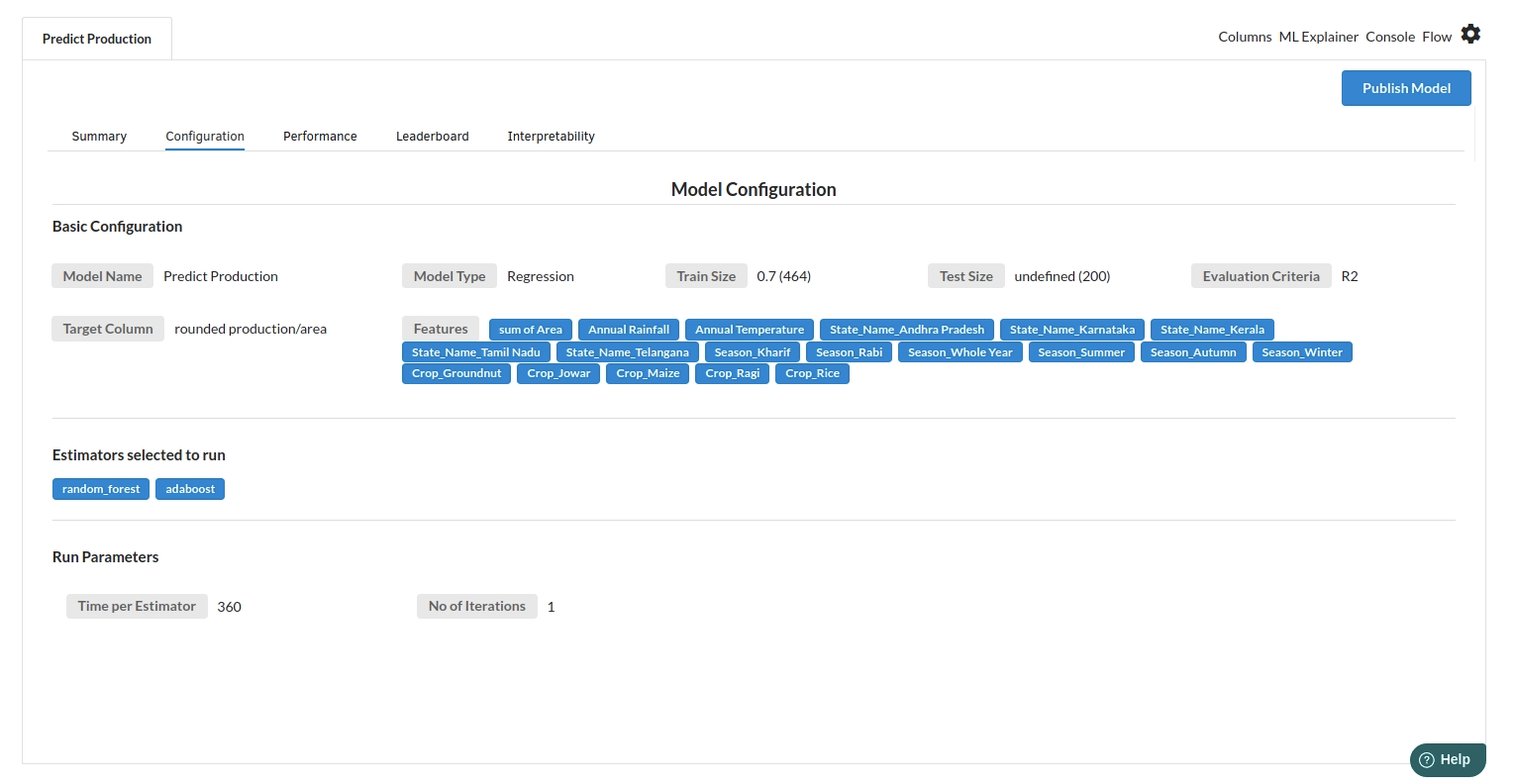Select the Interpretability tab

point(551,137)
